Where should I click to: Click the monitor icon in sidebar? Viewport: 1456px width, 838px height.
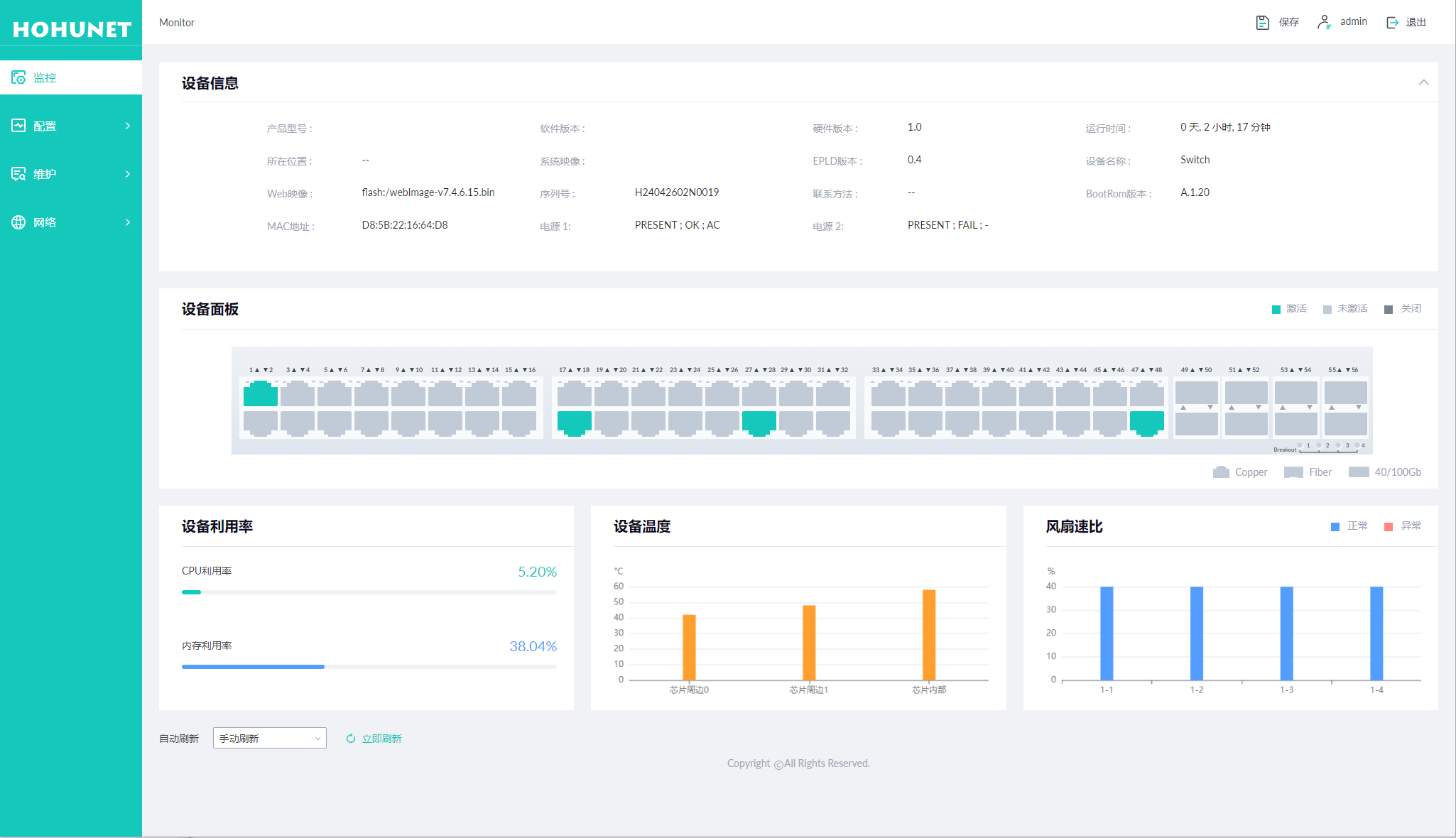pos(18,77)
